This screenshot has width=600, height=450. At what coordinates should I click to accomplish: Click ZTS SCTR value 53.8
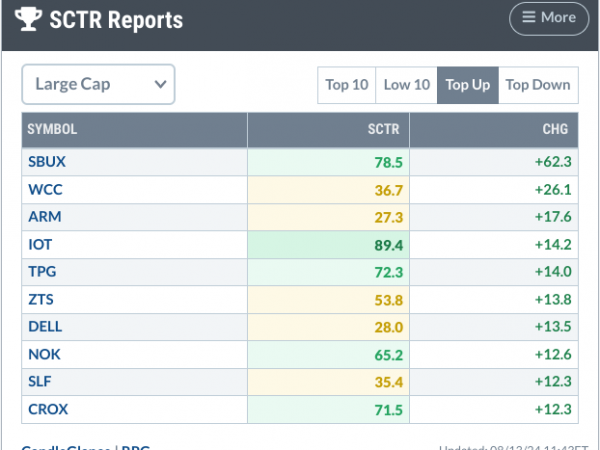pyautogui.click(x=388, y=300)
